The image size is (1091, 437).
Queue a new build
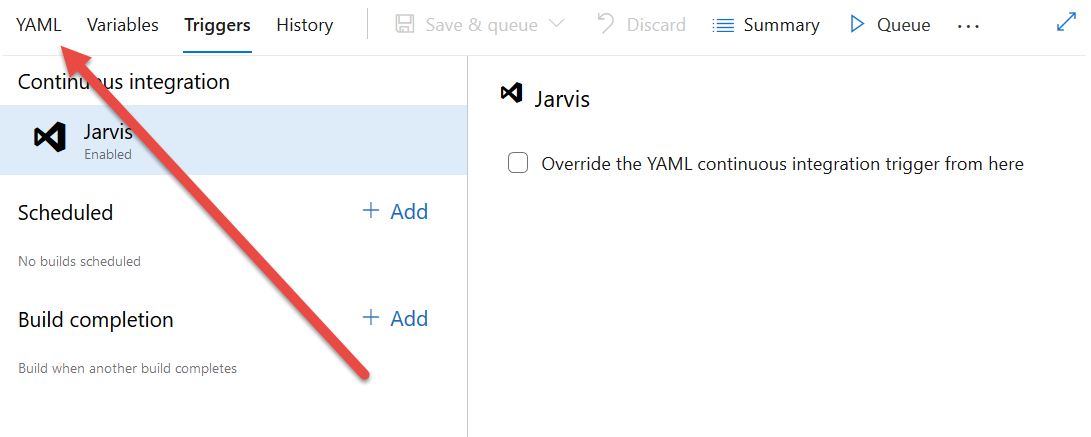pos(890,25)
